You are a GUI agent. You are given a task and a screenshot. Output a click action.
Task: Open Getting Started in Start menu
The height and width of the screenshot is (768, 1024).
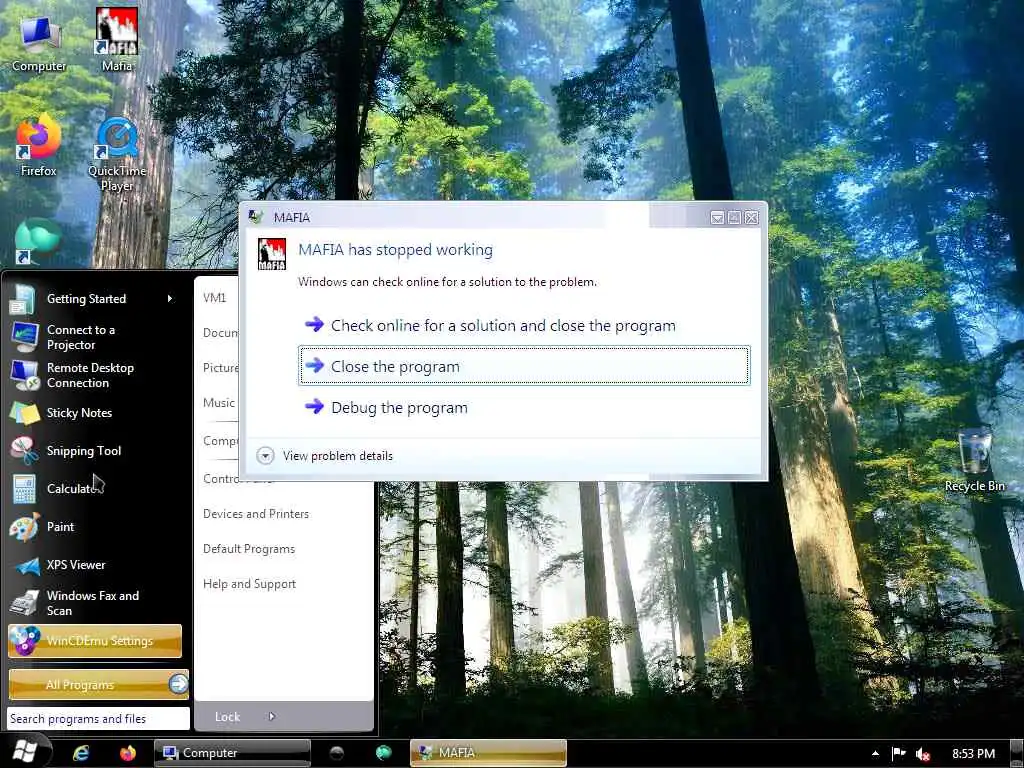[x=95, y=299]
